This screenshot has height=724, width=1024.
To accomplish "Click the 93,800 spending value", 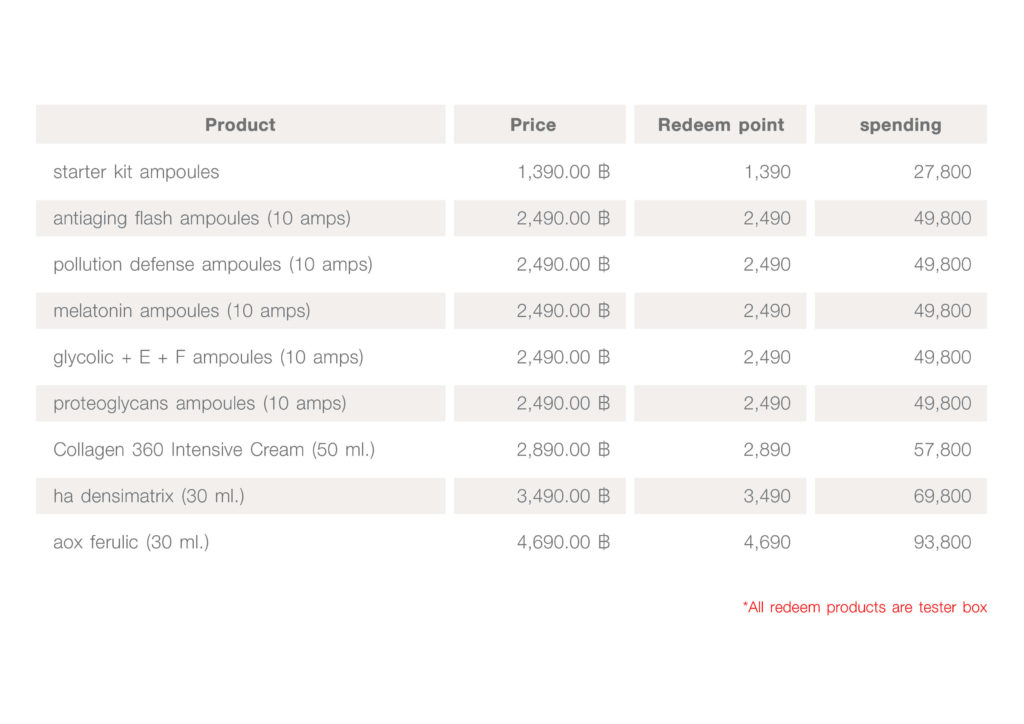I will 942,543.
